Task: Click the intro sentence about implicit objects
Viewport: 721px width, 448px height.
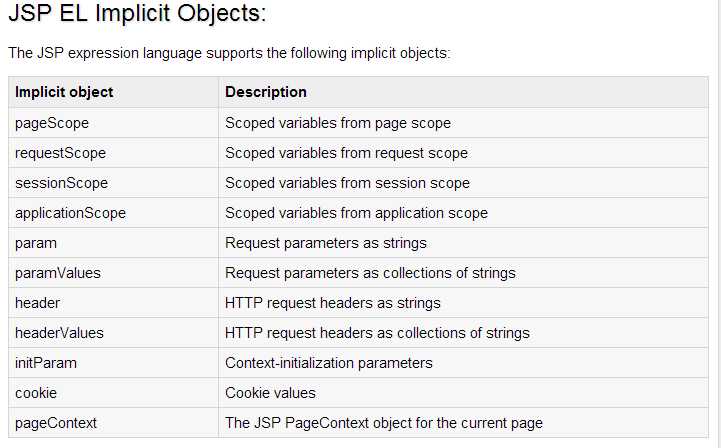Action: click(229, 52)
